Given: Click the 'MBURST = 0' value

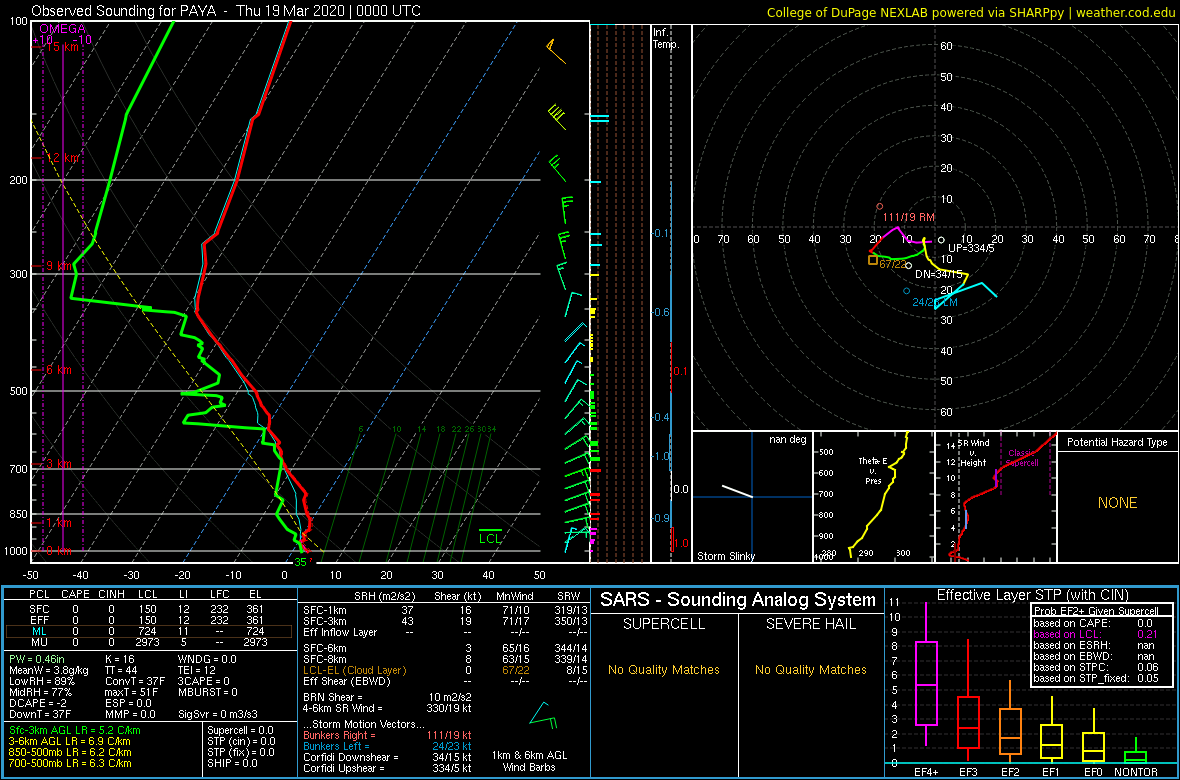Looking at the screenshot, I should point(209,692).
